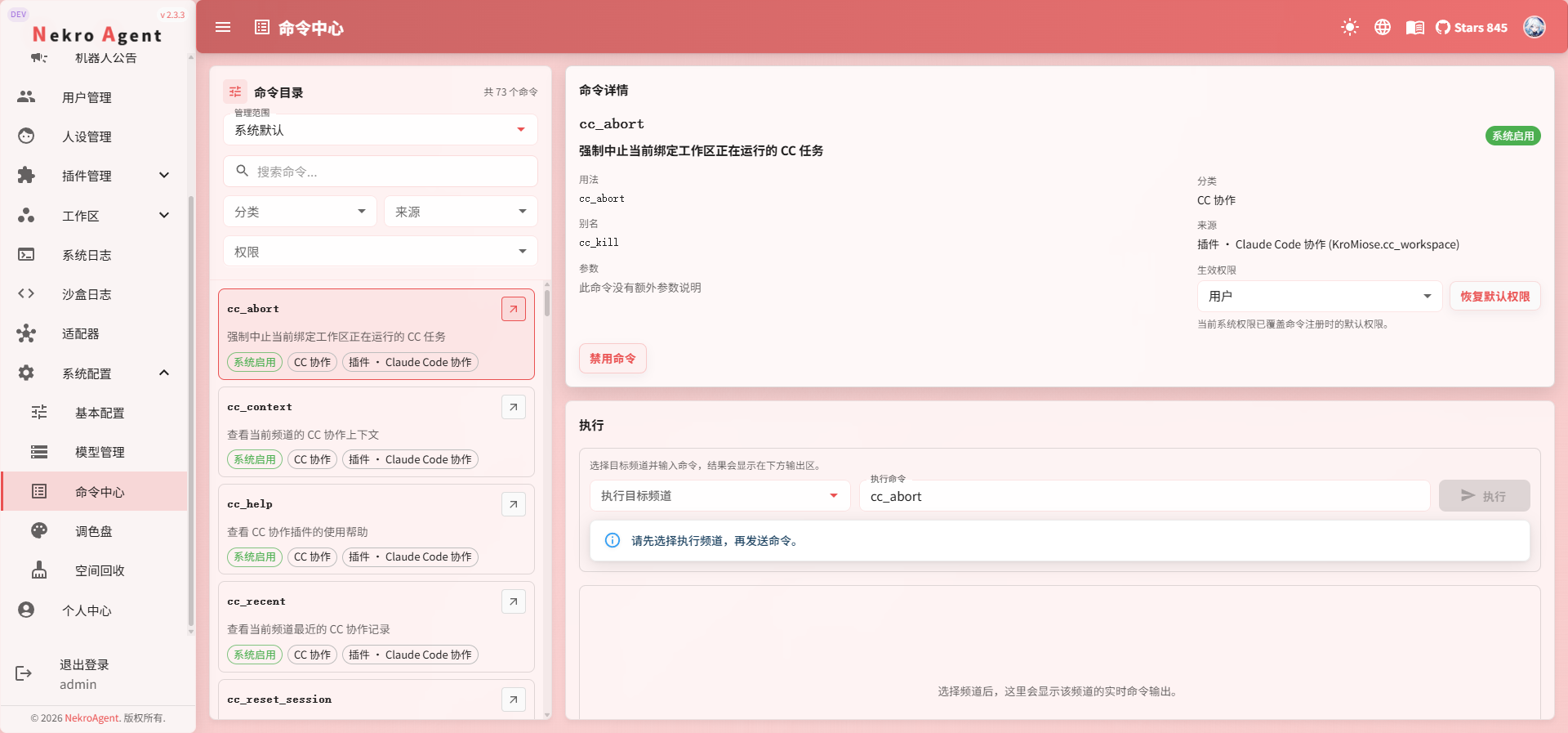The width and height of the screenshot is (1568, 733).
Task: Open the 分类 filter dropdown
Action: (x=300, y=212)
